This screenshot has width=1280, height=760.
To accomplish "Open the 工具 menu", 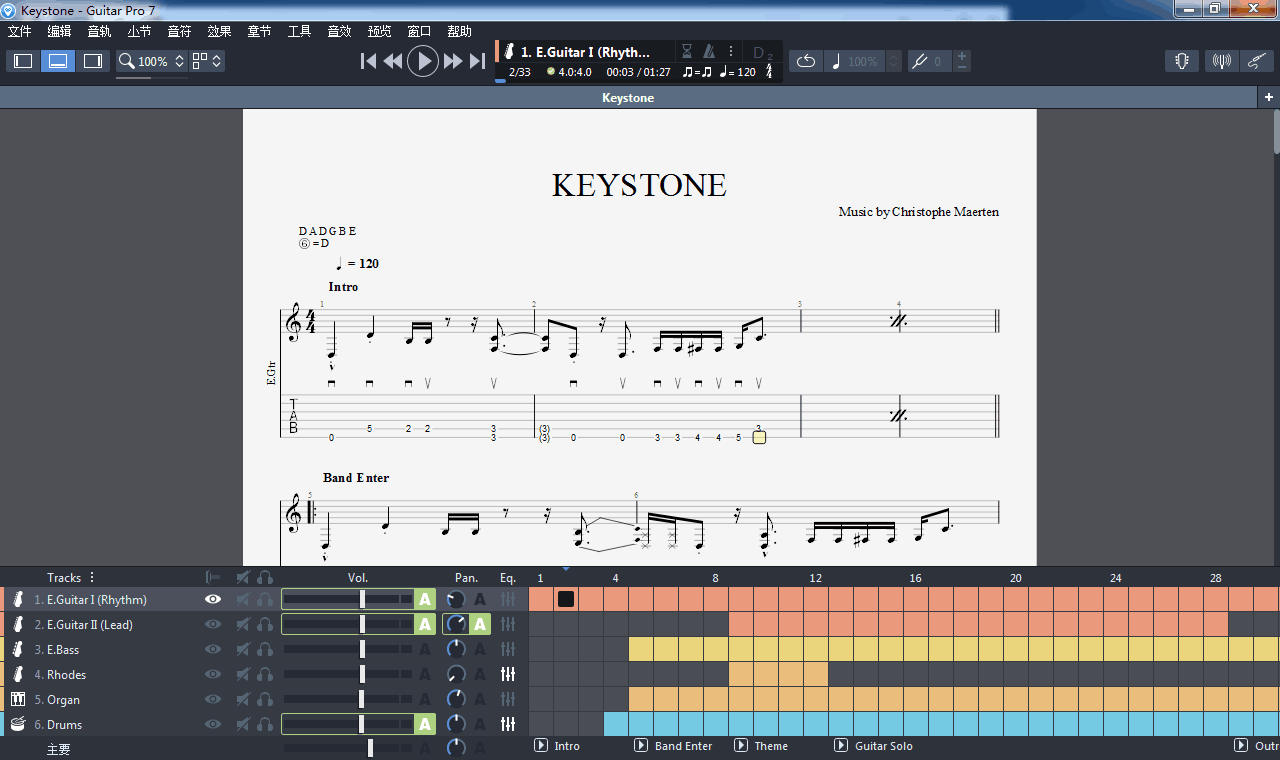I will coord(299,31).
